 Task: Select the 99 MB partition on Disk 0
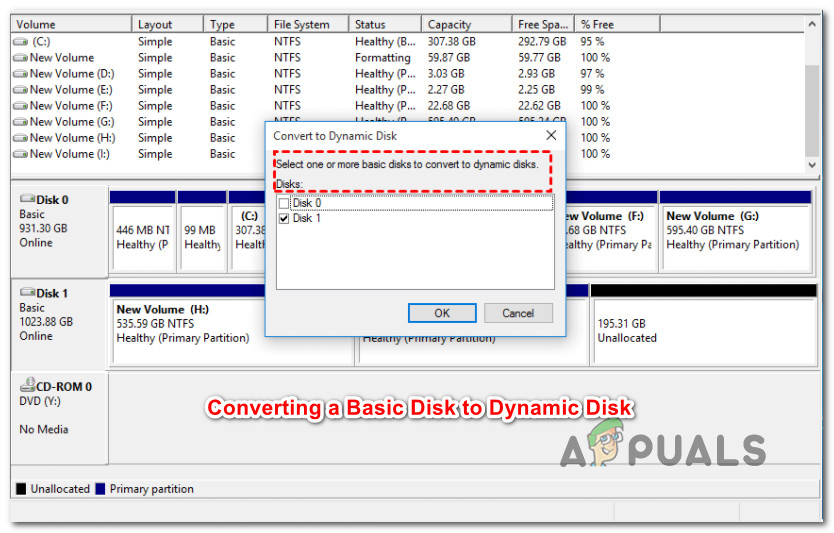[202, 231]
